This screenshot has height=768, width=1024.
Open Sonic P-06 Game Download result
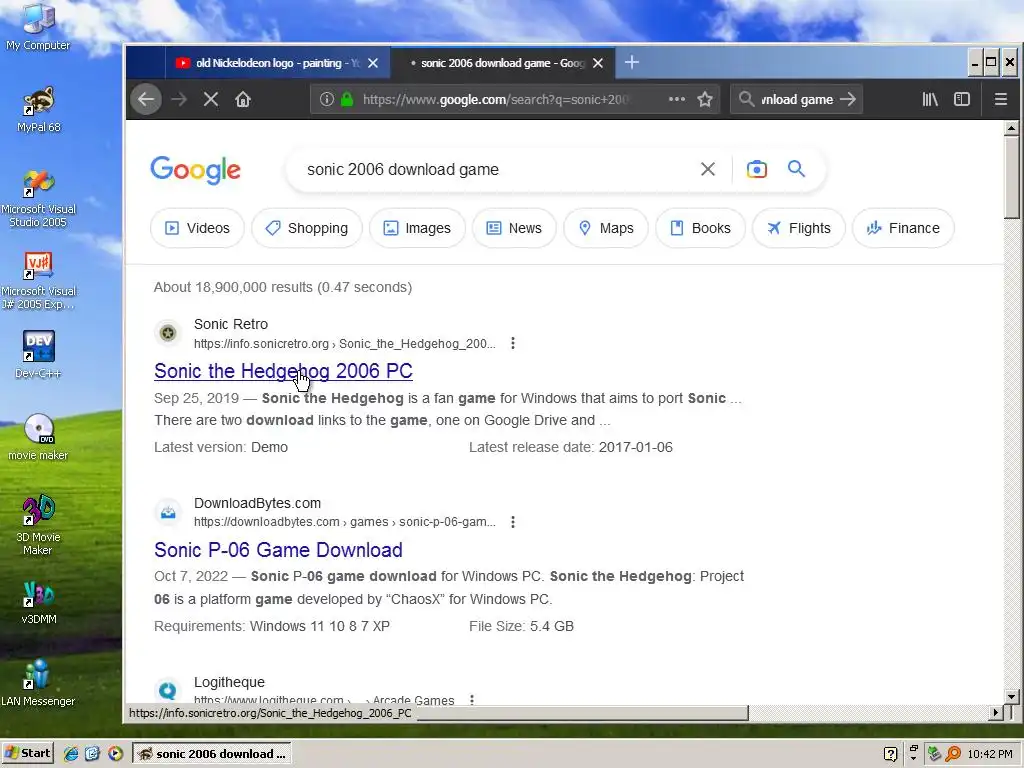pos(278,550)
